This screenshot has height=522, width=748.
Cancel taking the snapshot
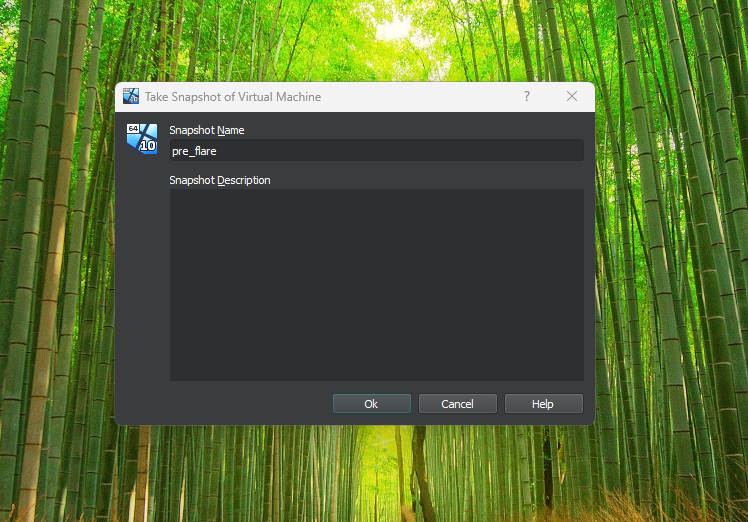coord(457,404)
